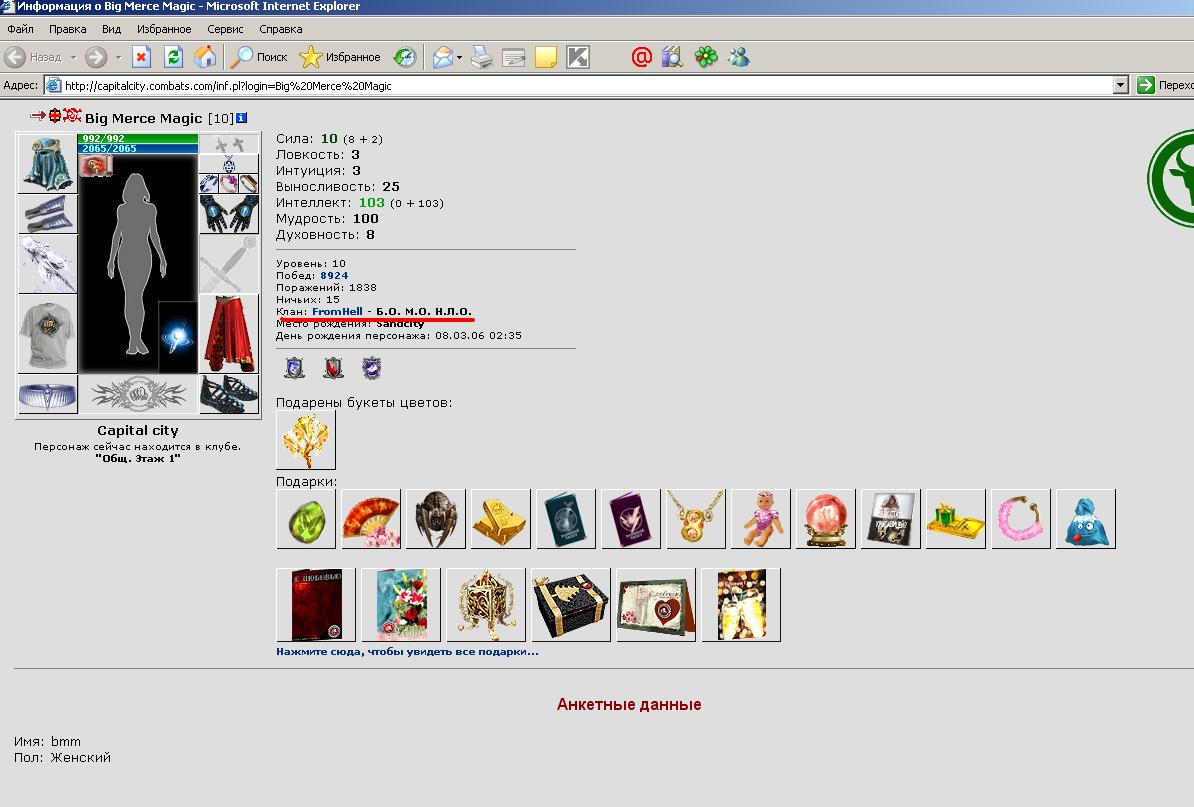Open the Избранное menu in menu bar
The width and height of the screenshot is (1194, 807).
pyautogui.click(x=164, y=29)
